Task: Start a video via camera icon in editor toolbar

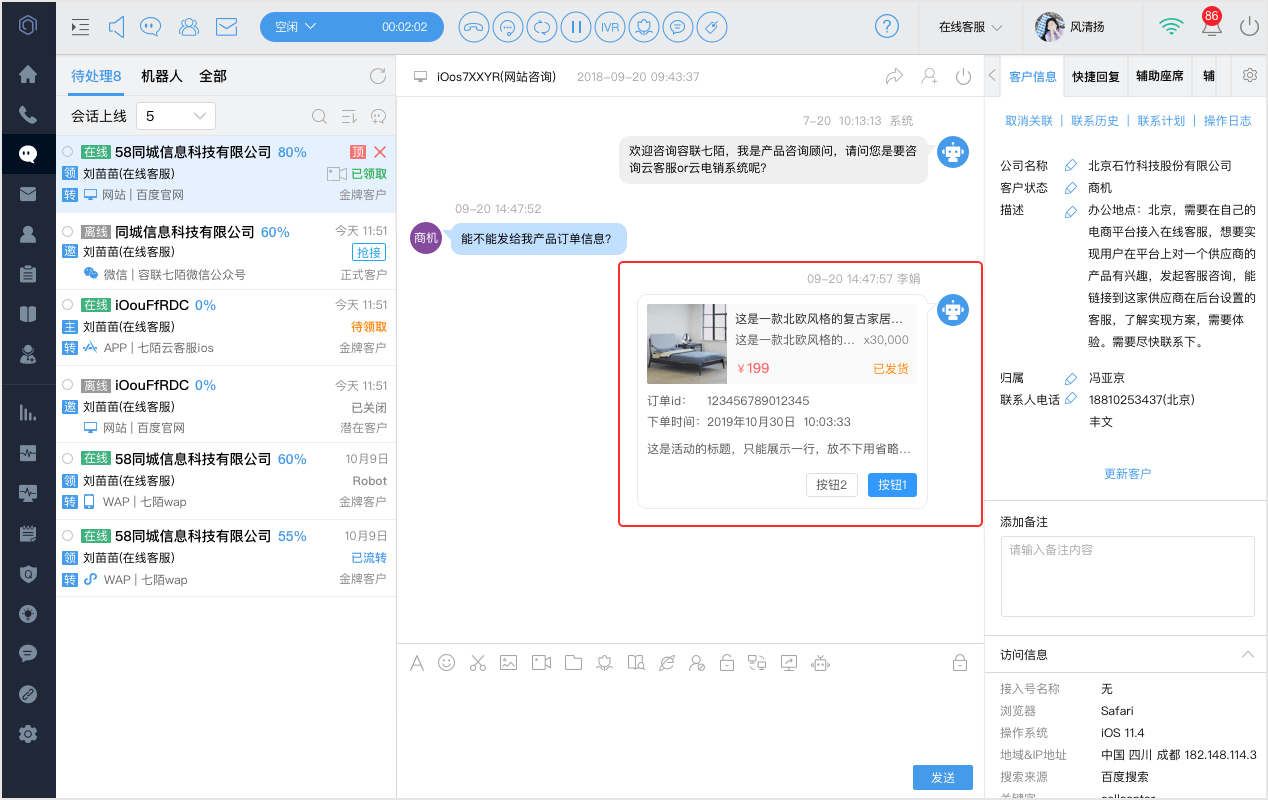Action: pos(541,662)
